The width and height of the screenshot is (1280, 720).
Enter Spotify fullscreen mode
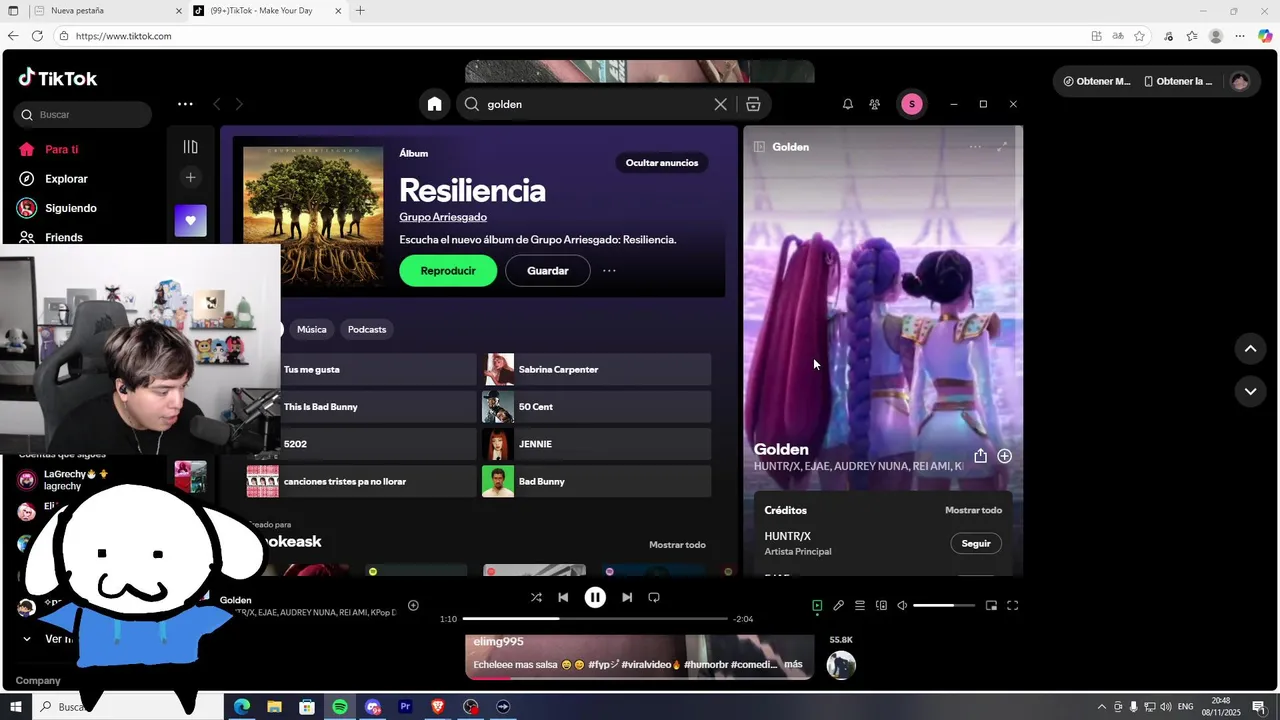click(x=1012, y=605)
